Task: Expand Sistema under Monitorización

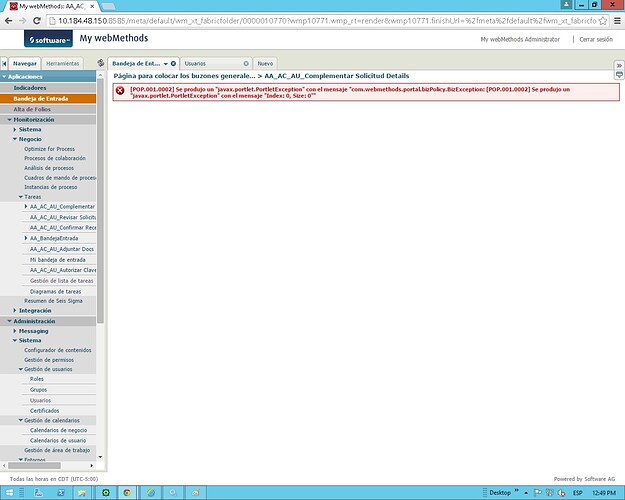Action: [x=15, y=130]
